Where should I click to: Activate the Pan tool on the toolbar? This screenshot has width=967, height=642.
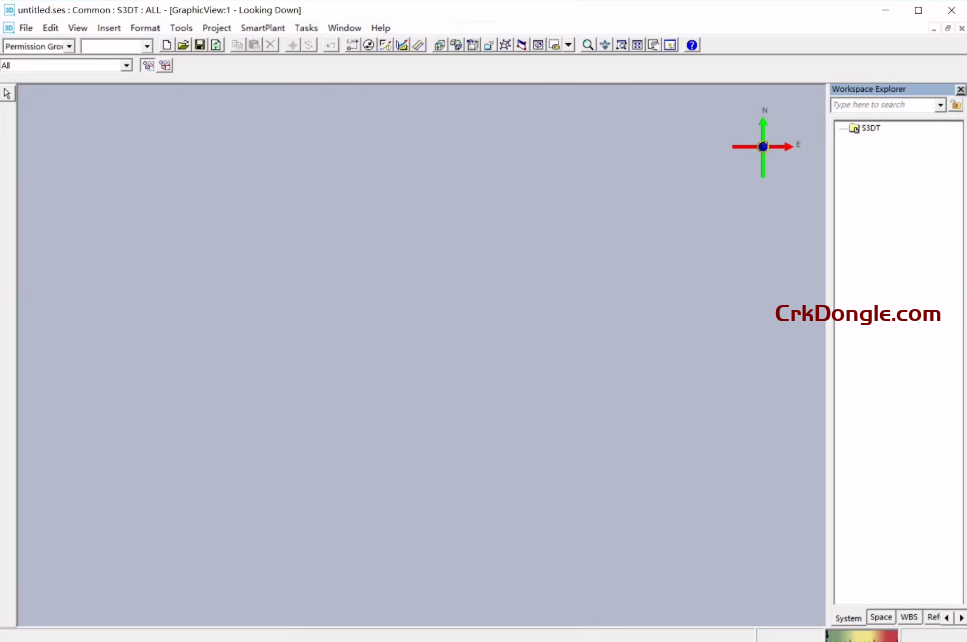coord(604,44)
